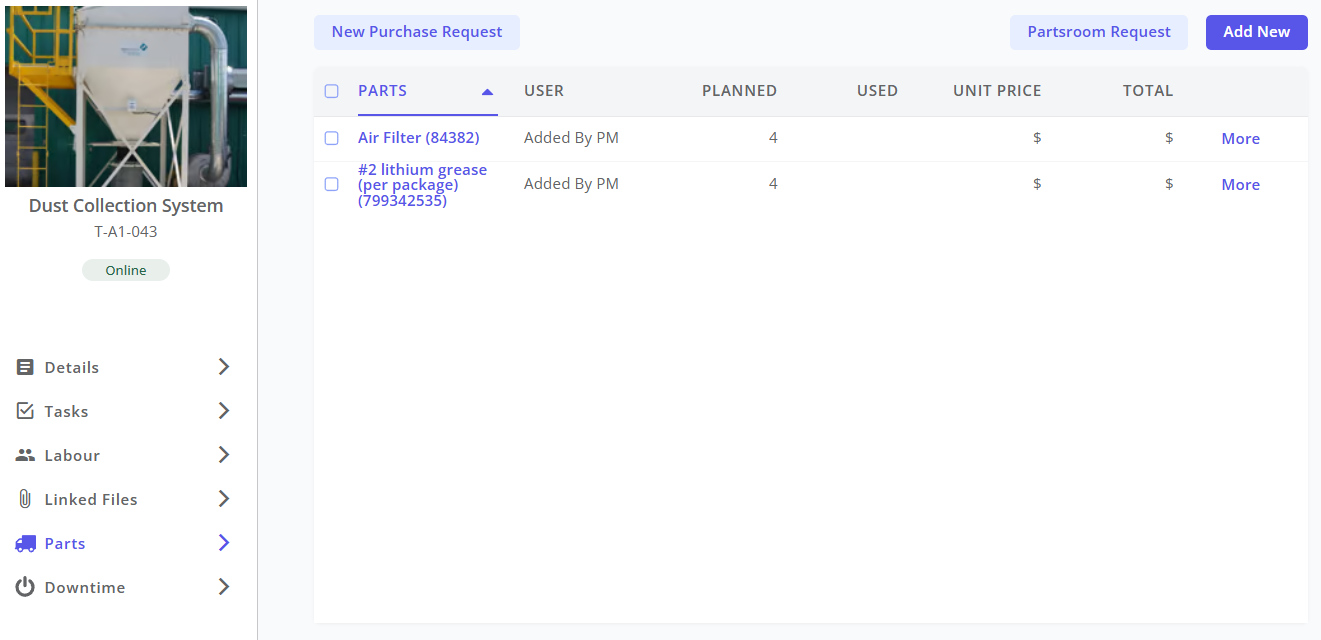Viewport: 1321px width, 640px height.
Task: Open the Tasks menu item
Action: pyautogui.click(x=124, y=411)
